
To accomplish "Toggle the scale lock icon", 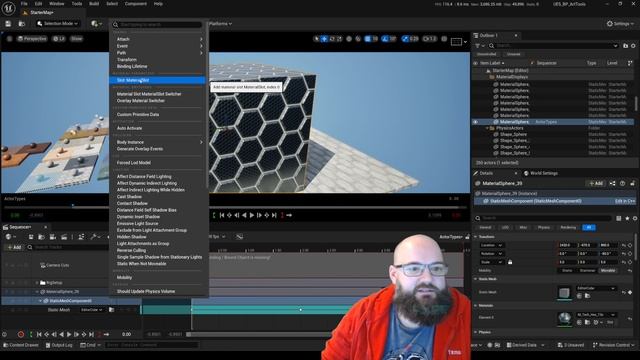I will [x=510, y=262].
